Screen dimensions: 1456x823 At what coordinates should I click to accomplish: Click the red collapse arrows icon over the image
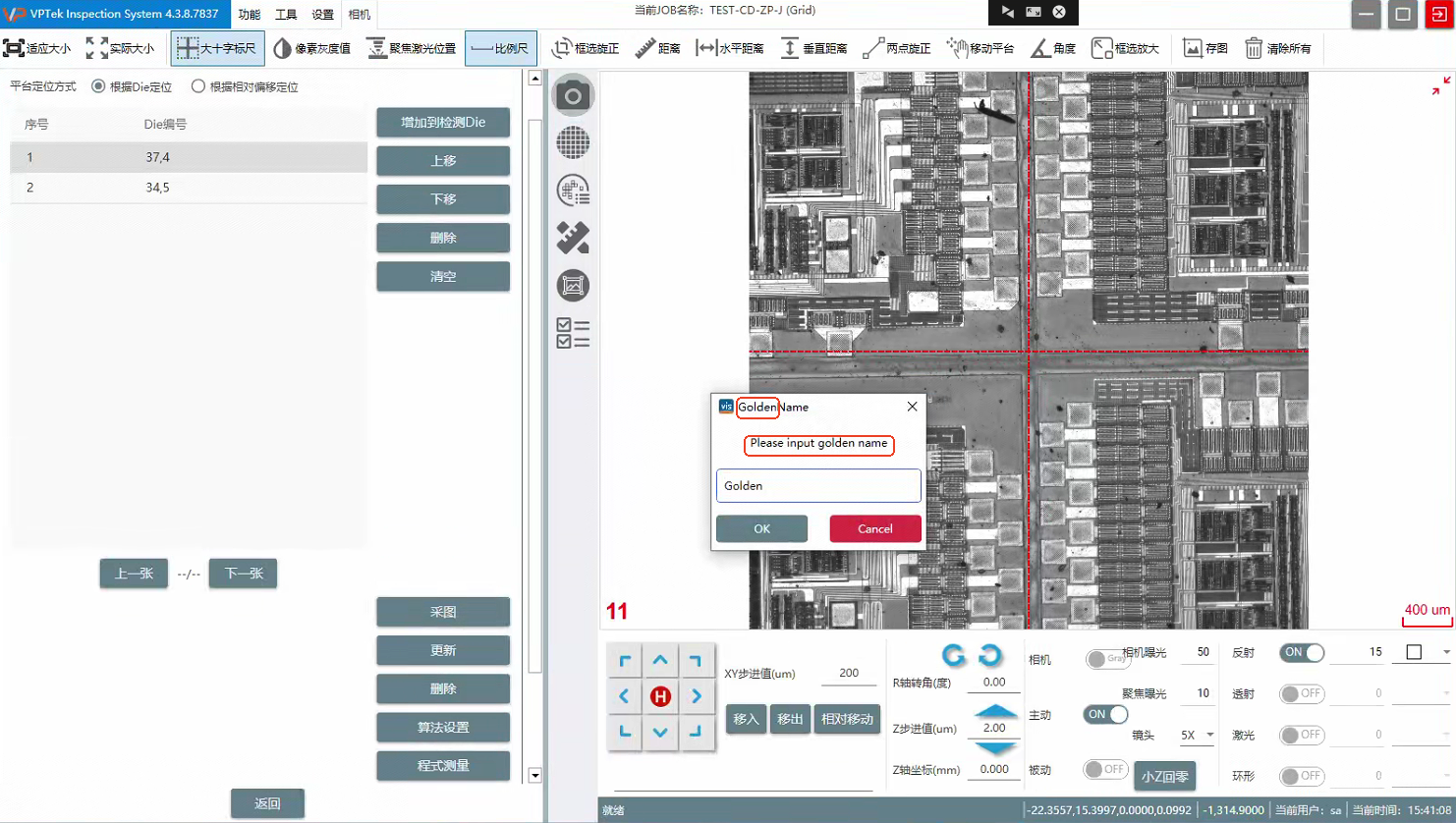click(x=1440, y=85)
